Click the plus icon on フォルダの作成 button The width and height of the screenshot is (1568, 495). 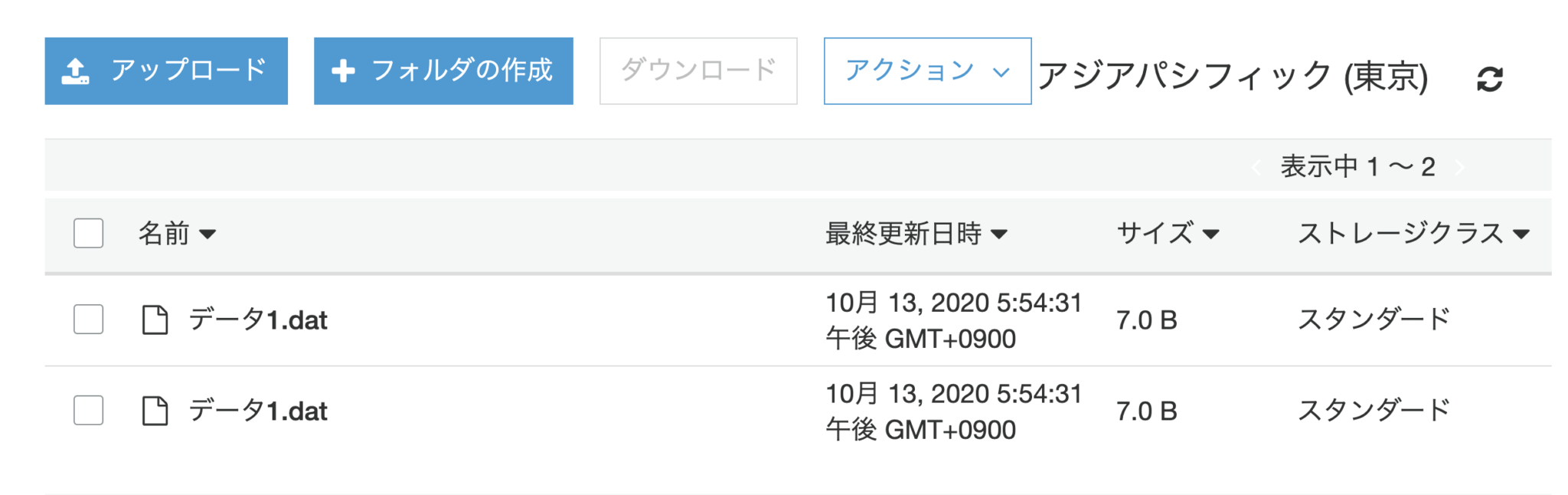click(x=344, y=70)
